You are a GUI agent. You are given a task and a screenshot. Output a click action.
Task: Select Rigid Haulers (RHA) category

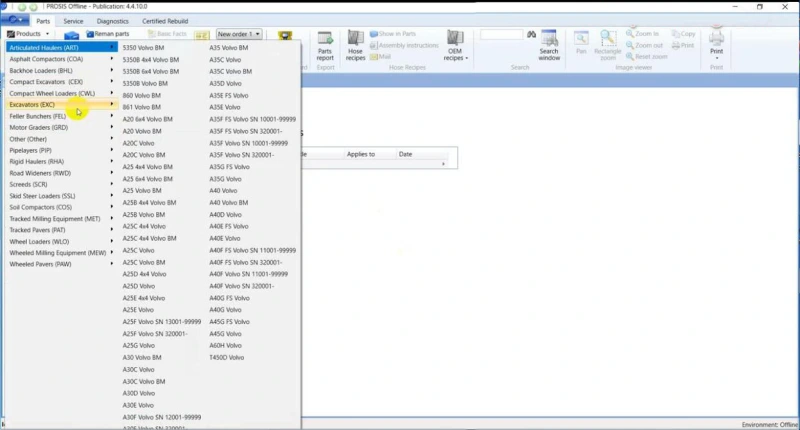click(x=62, y=162)
